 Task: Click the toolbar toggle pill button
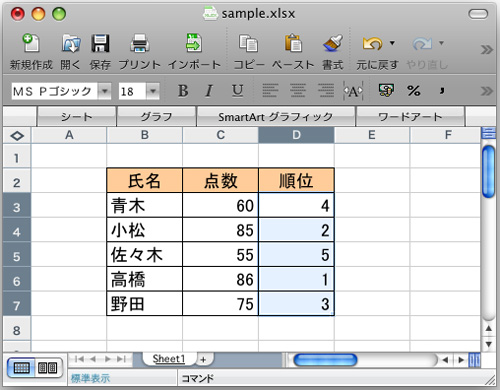click(478, 14)
